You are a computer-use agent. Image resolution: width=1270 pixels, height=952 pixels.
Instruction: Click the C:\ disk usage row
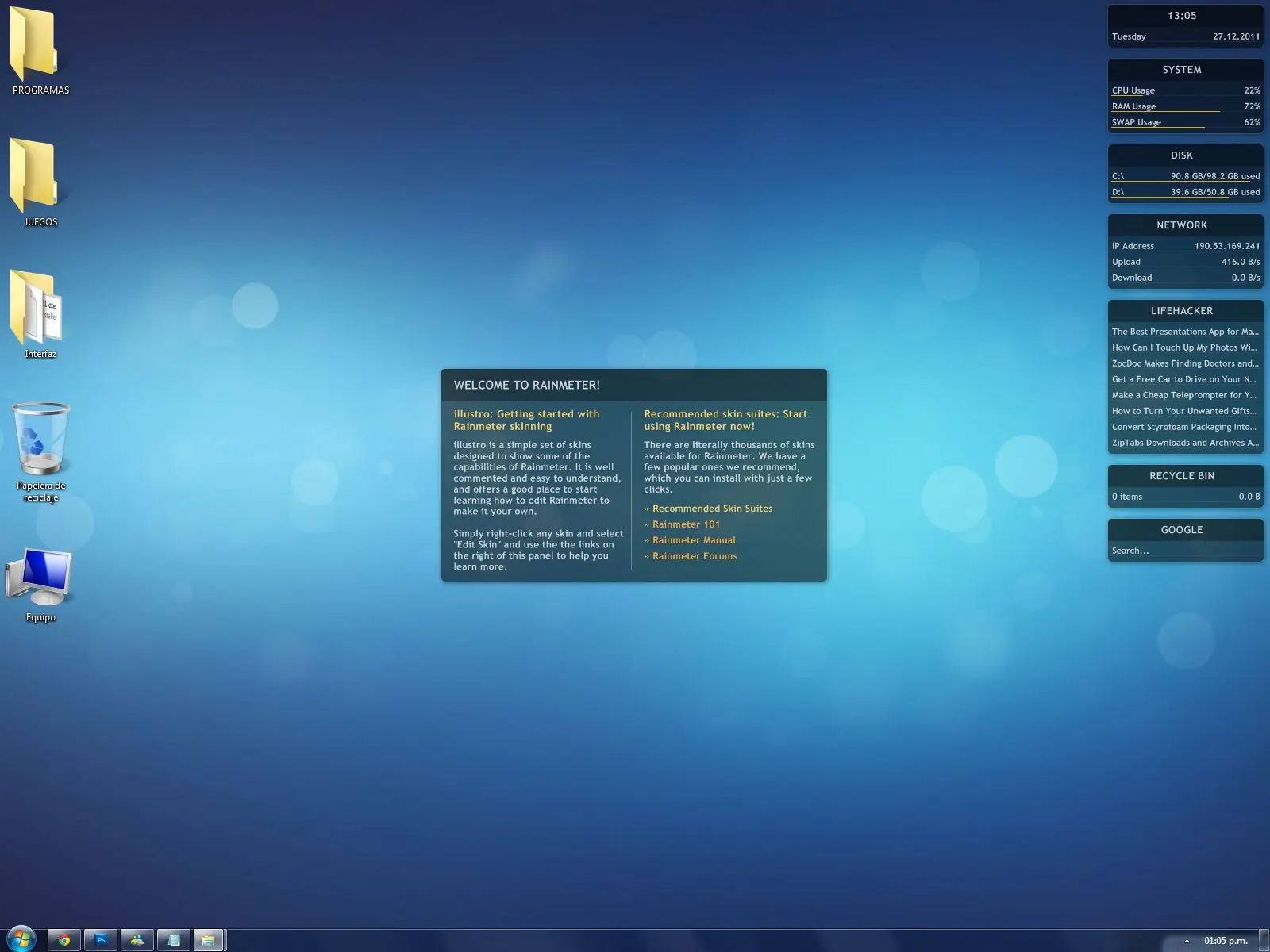click(x=1185, y=176)
